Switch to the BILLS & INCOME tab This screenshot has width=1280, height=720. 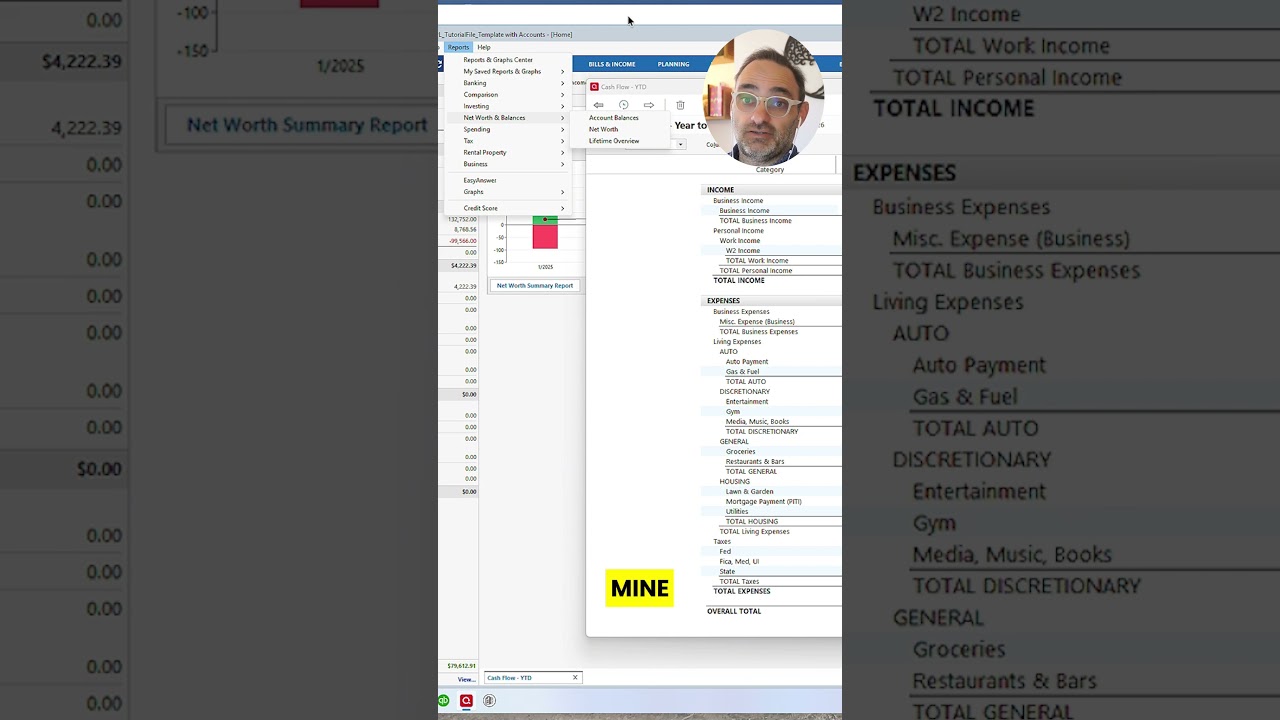click(x=612, y=64)
